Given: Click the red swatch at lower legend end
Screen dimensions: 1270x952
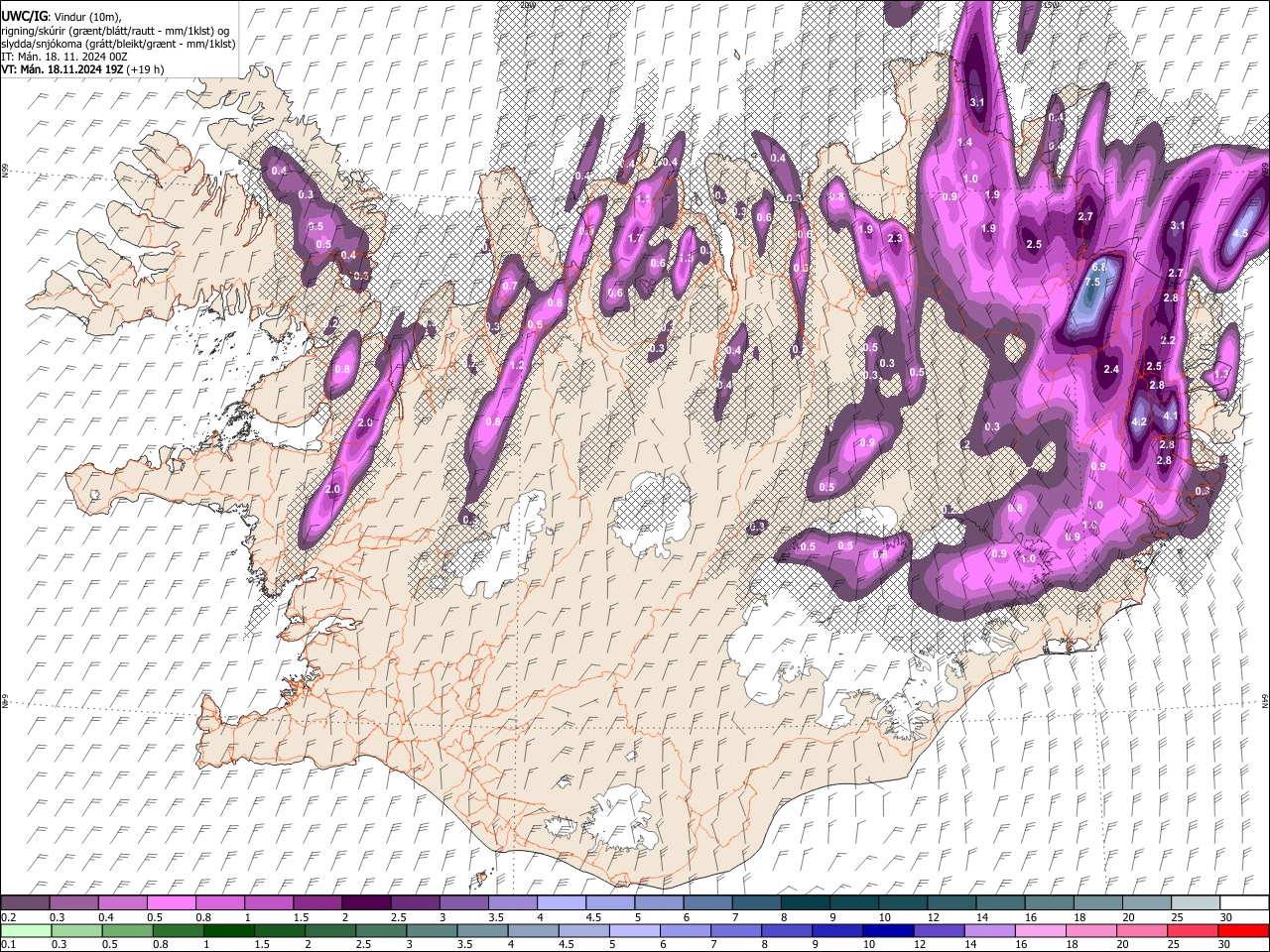Looking at the screenshot, I should [1243, 930].
